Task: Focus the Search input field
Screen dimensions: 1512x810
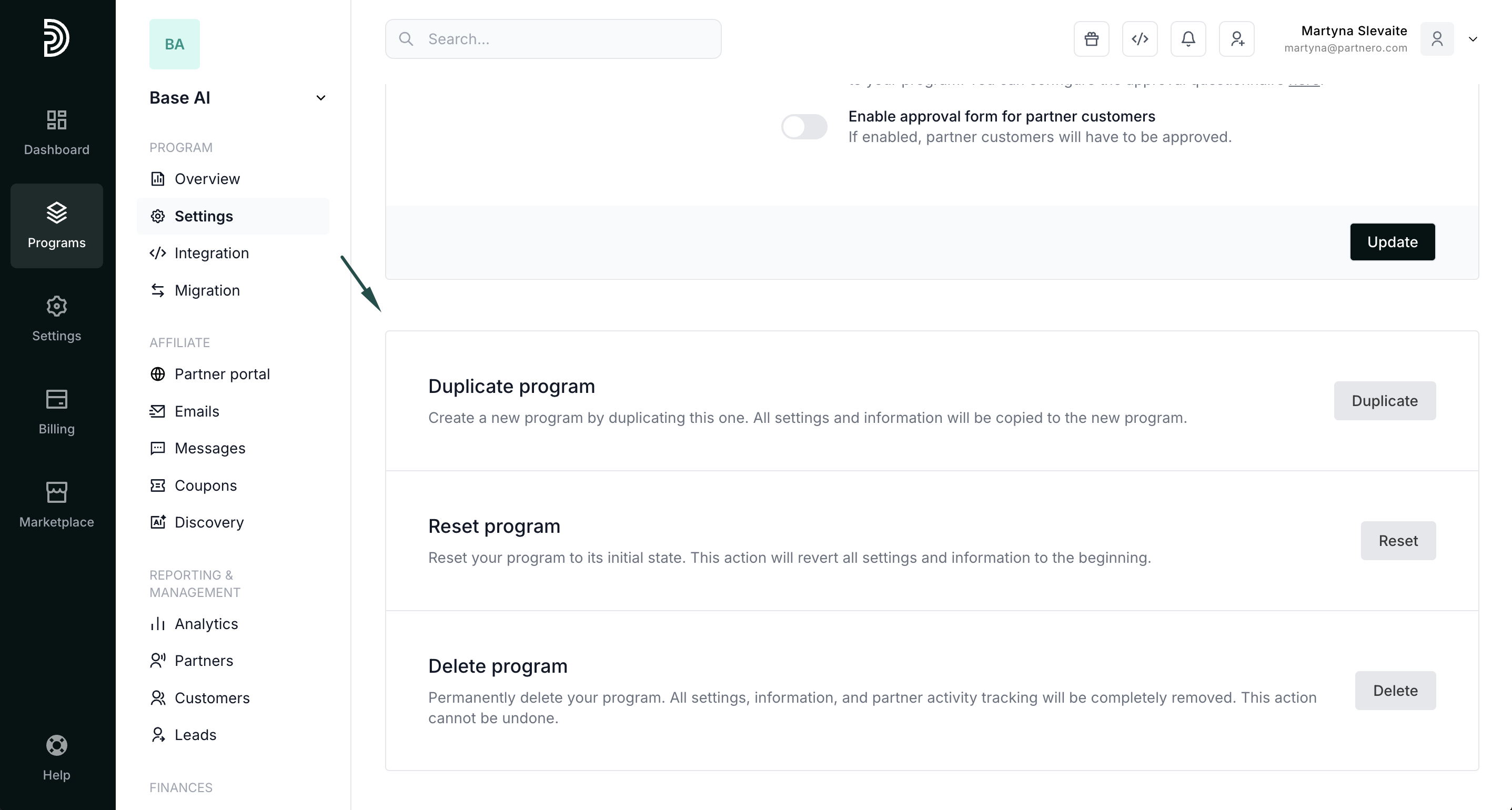Action: point(563,39)
